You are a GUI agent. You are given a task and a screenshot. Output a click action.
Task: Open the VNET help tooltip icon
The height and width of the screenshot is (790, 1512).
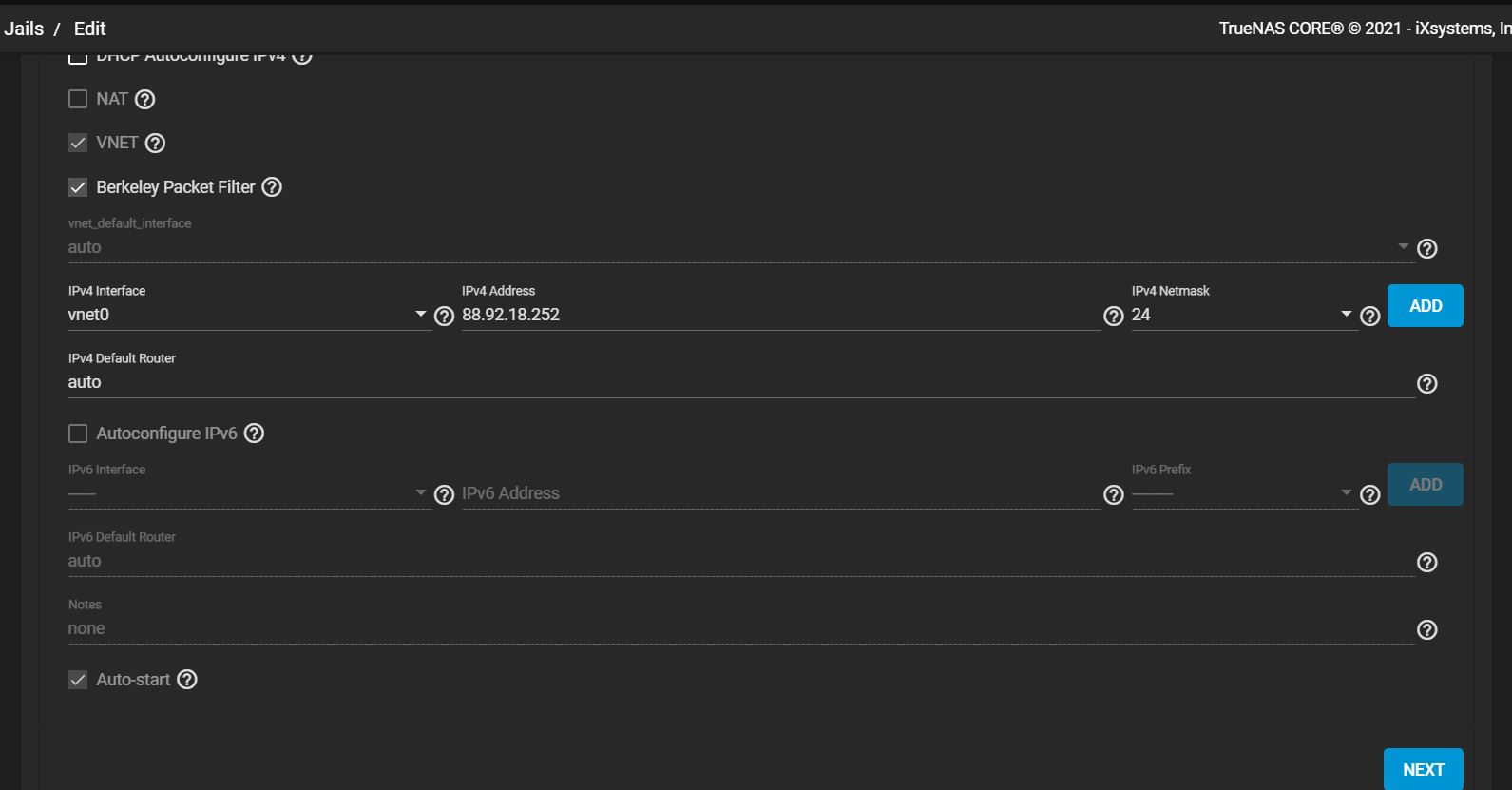(155, 143)
